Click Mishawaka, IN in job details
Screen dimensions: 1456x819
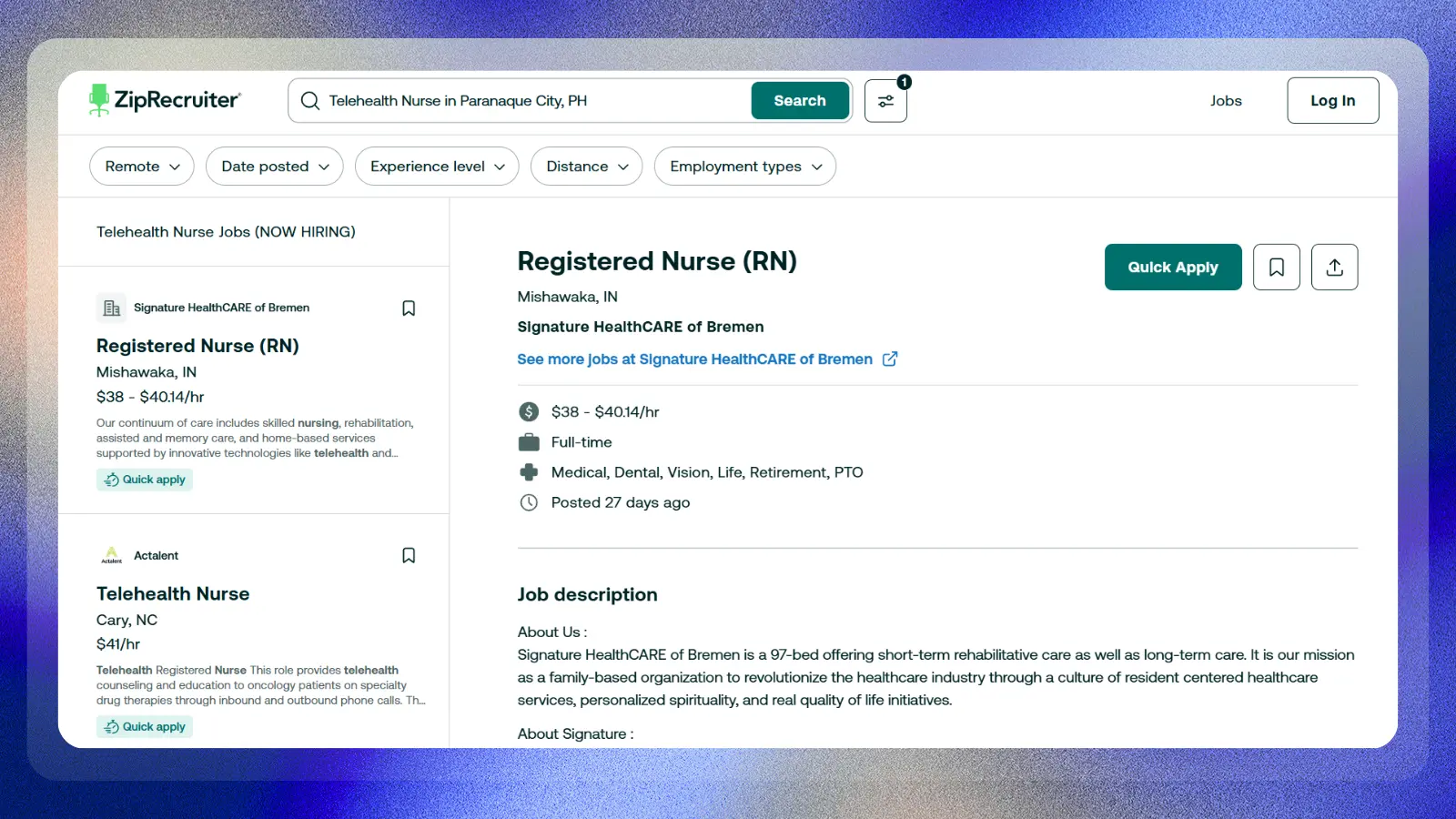pos(568,297)
